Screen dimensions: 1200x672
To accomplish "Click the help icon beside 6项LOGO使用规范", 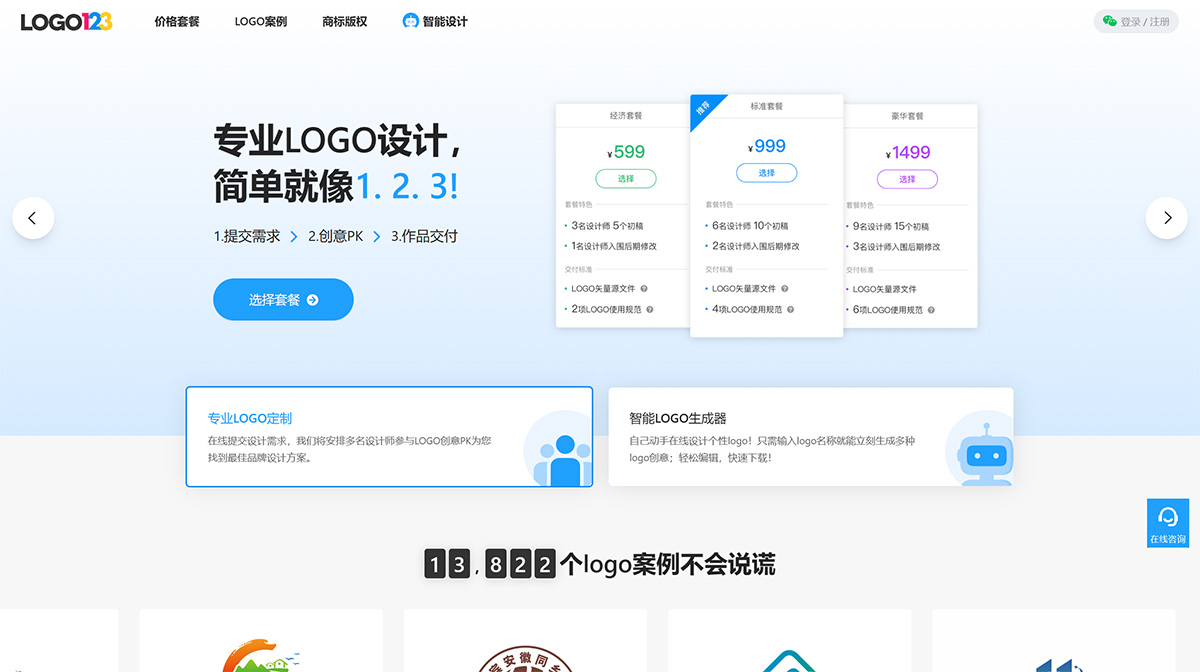I will coord(931,308).
